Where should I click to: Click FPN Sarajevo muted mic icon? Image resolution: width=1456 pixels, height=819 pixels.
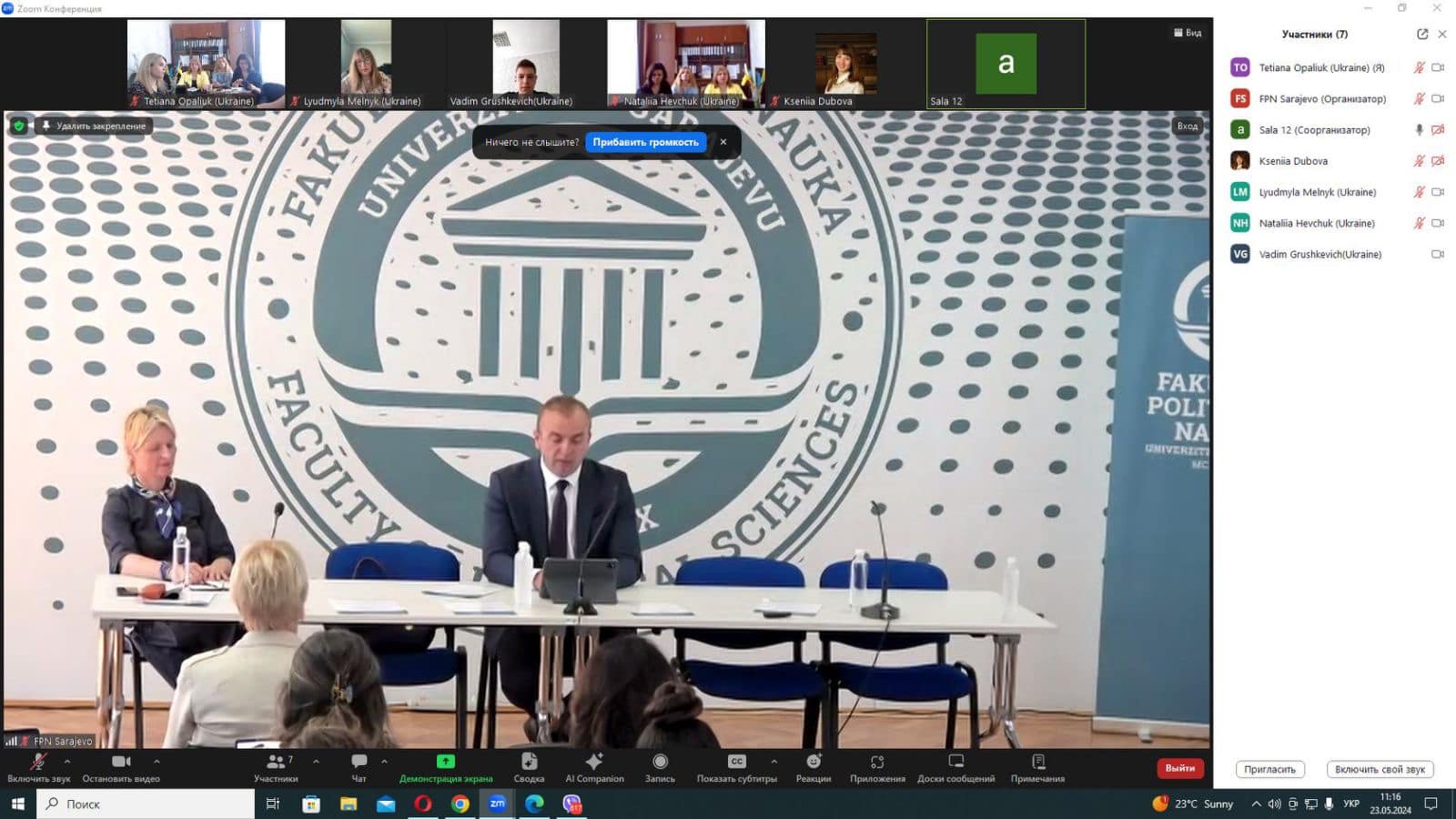coord(1419,98)
